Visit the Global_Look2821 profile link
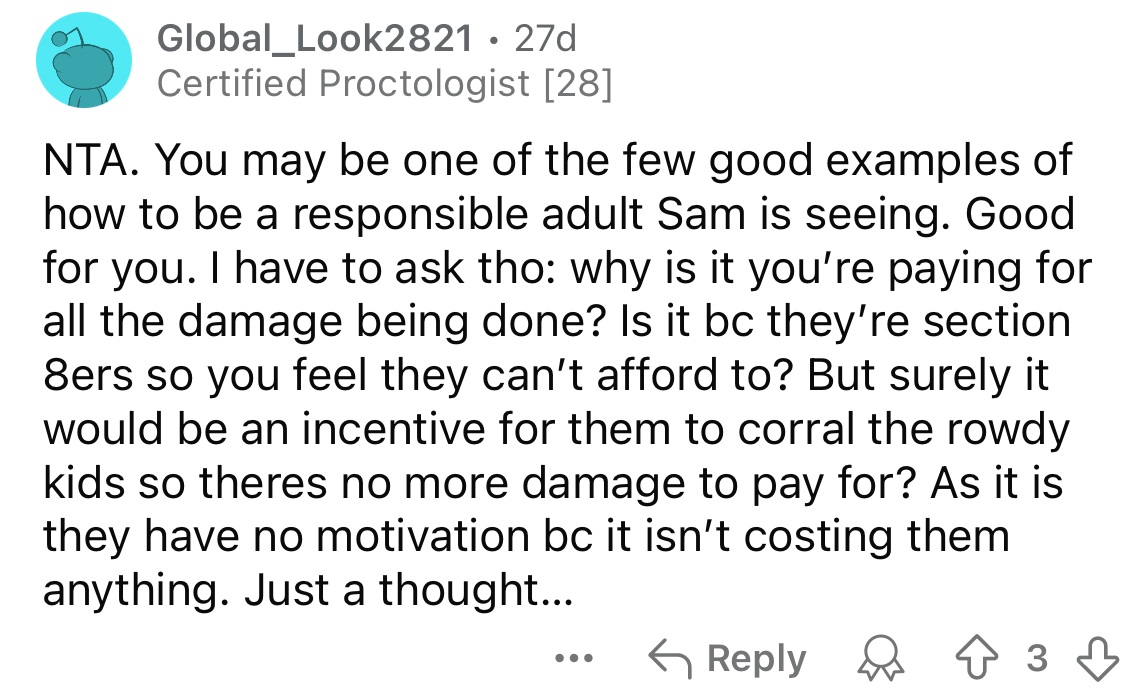The width and height of the screenshot is (1147, 689). 316,39
